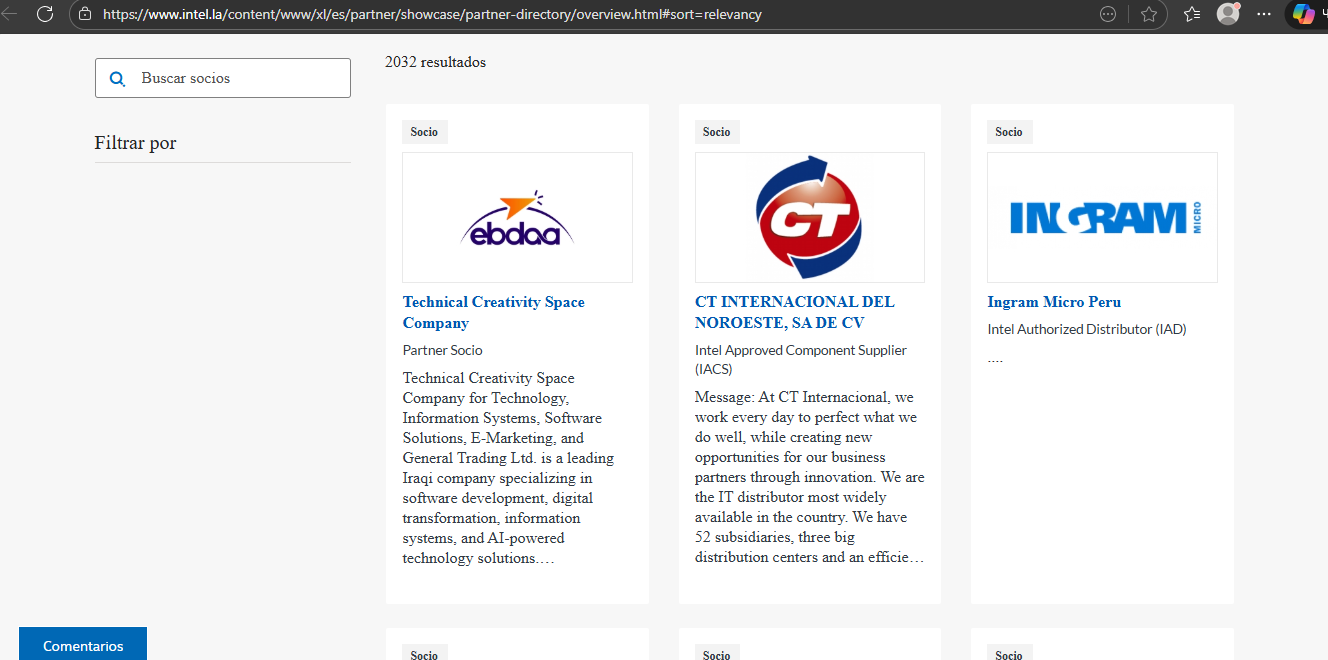Open the CT Internacional logo thumbnail
1328x660 pixels.
810,217
